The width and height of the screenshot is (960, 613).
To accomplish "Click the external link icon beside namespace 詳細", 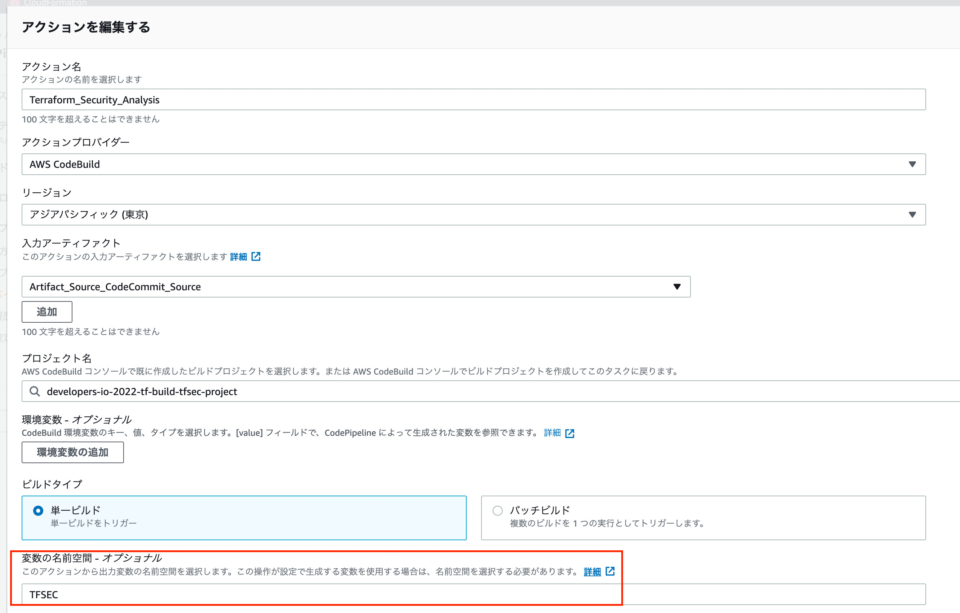I will pos(610,571).
